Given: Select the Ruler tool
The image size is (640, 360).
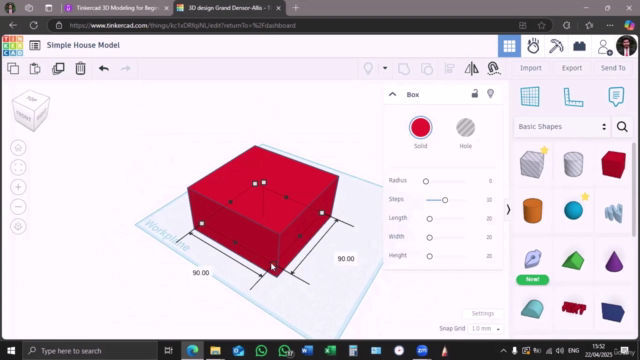Looking at the screenshot, I should point(573,97).
